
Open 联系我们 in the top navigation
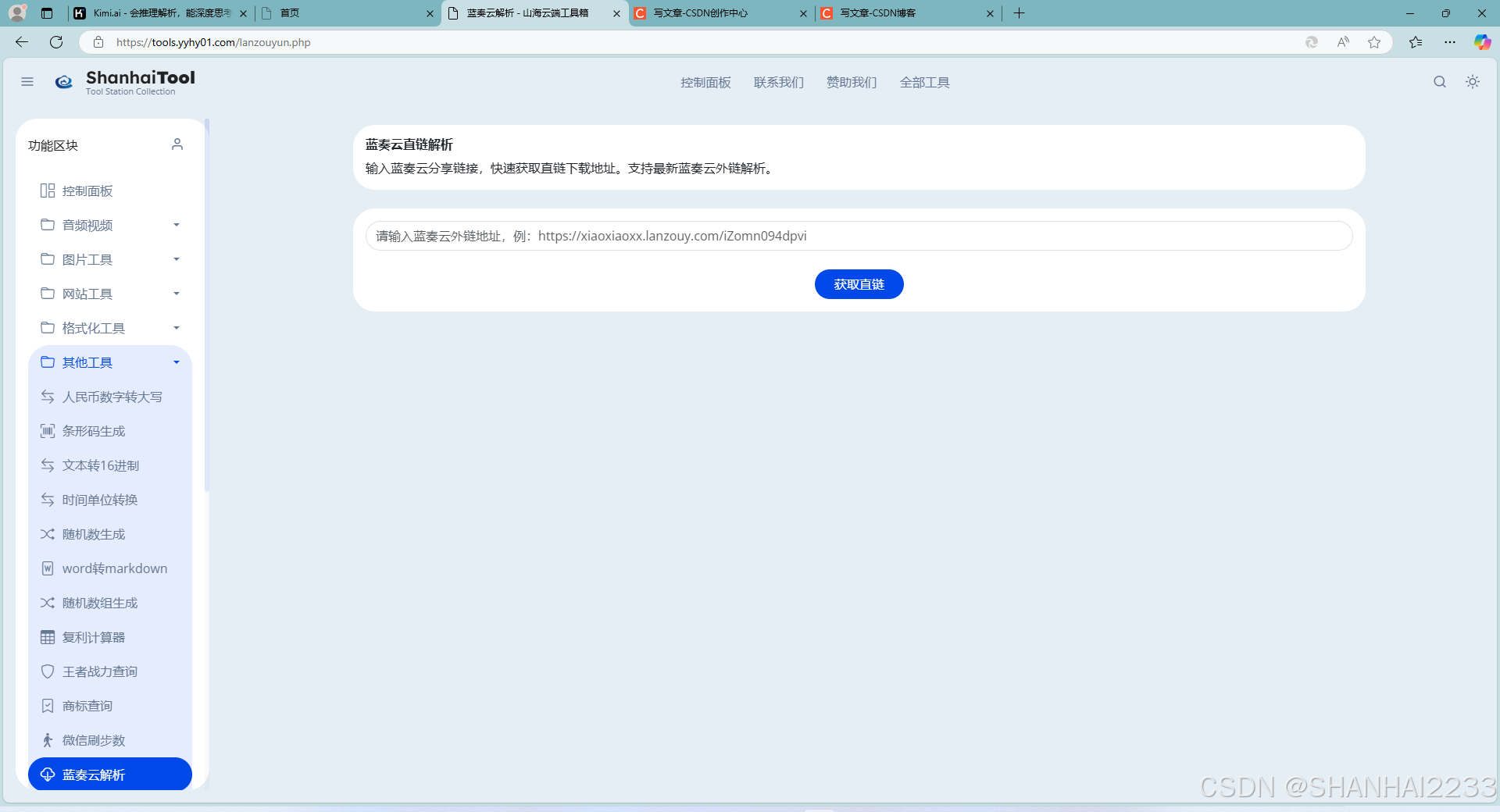(779, 83)
